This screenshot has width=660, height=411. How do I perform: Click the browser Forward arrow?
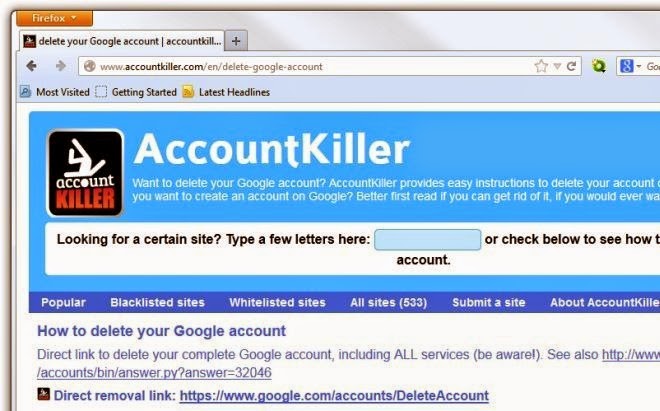pyautogui.click(x=61, y=66)
